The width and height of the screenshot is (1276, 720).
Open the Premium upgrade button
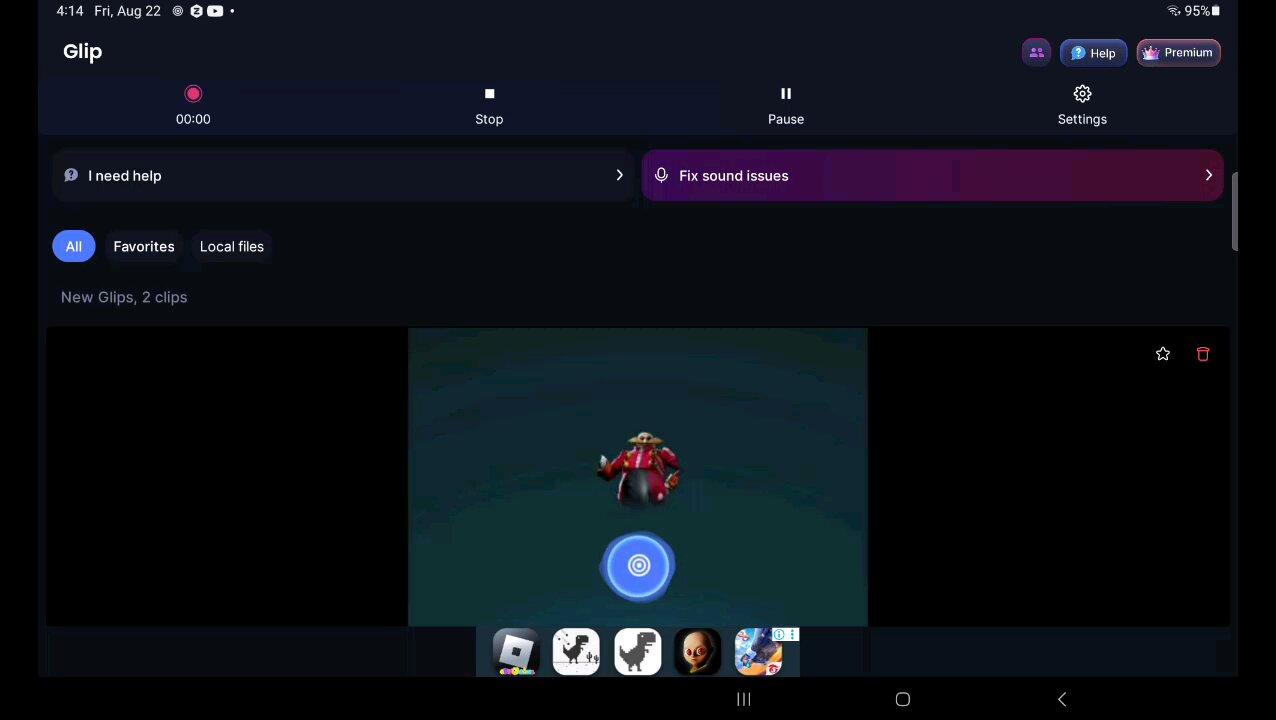[1178, 53]
